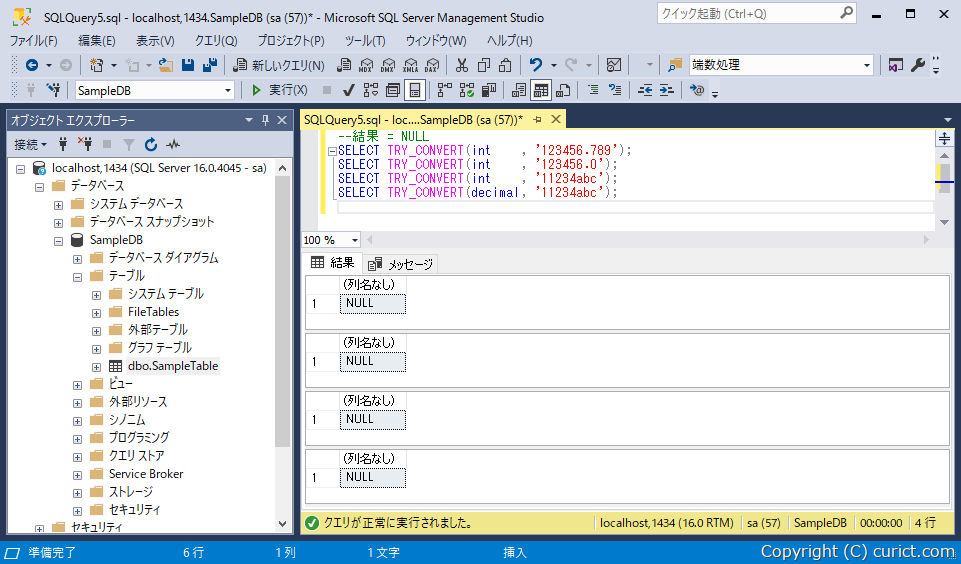Viewport: 961px width, 564px height.
Task: Switch to the メッセージ tab
Action: 401,264
